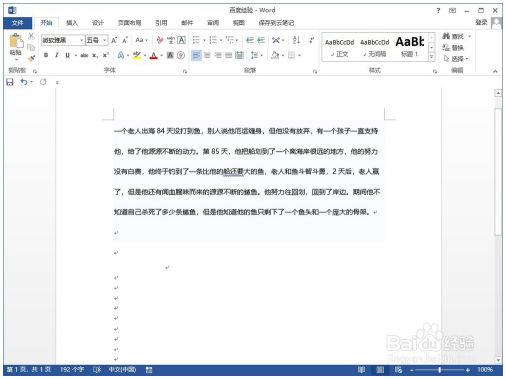The image size is (506, 379).
Task: Open the Word help question mark
Action: coord(438,11)
